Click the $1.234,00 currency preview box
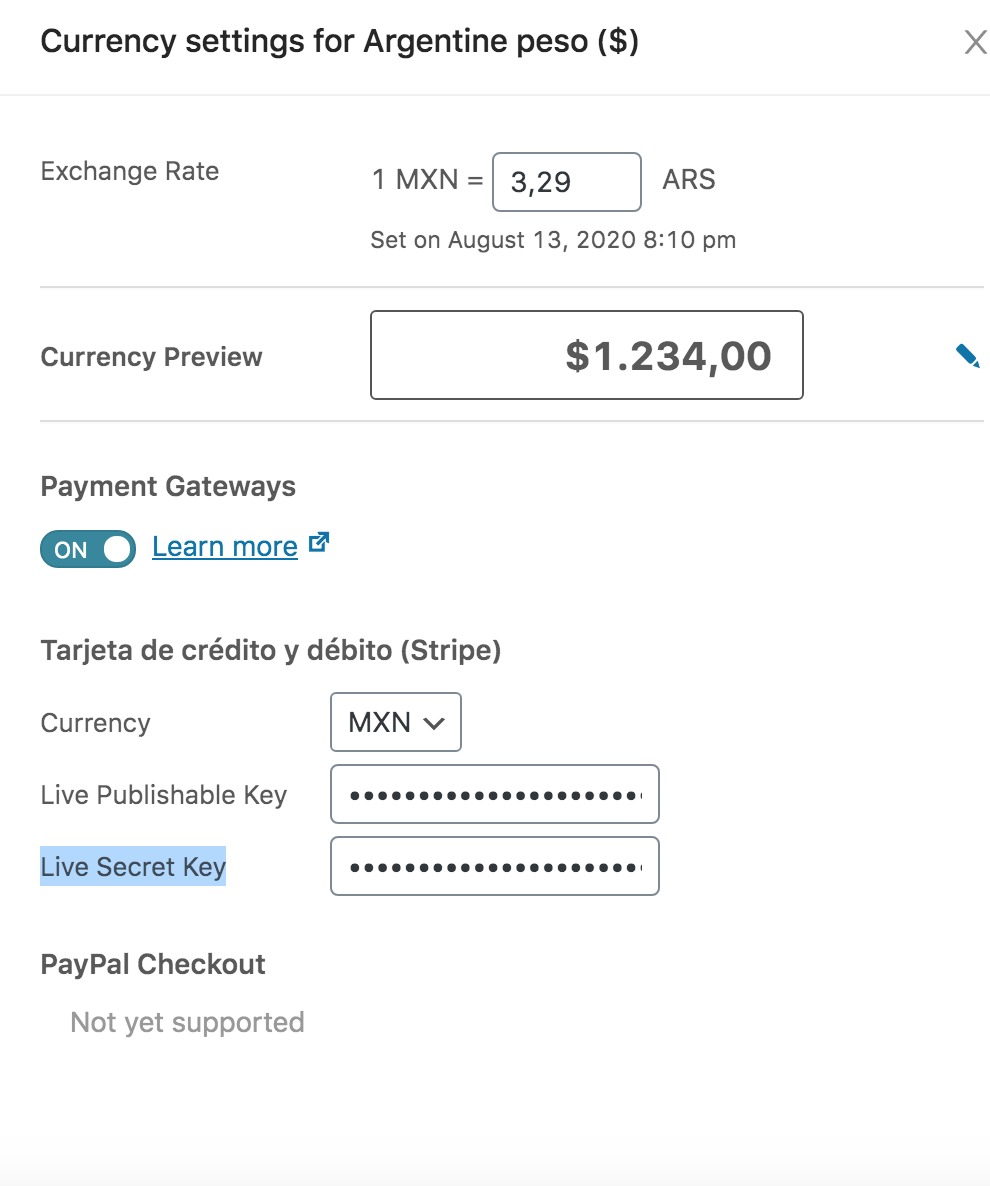The width and height of the screenshot is (990, 1186). coord(586,355)
